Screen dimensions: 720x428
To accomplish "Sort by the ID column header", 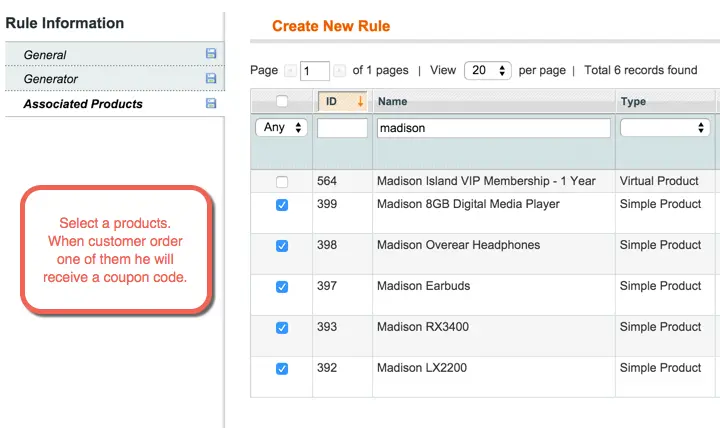I will click(343, 101).
